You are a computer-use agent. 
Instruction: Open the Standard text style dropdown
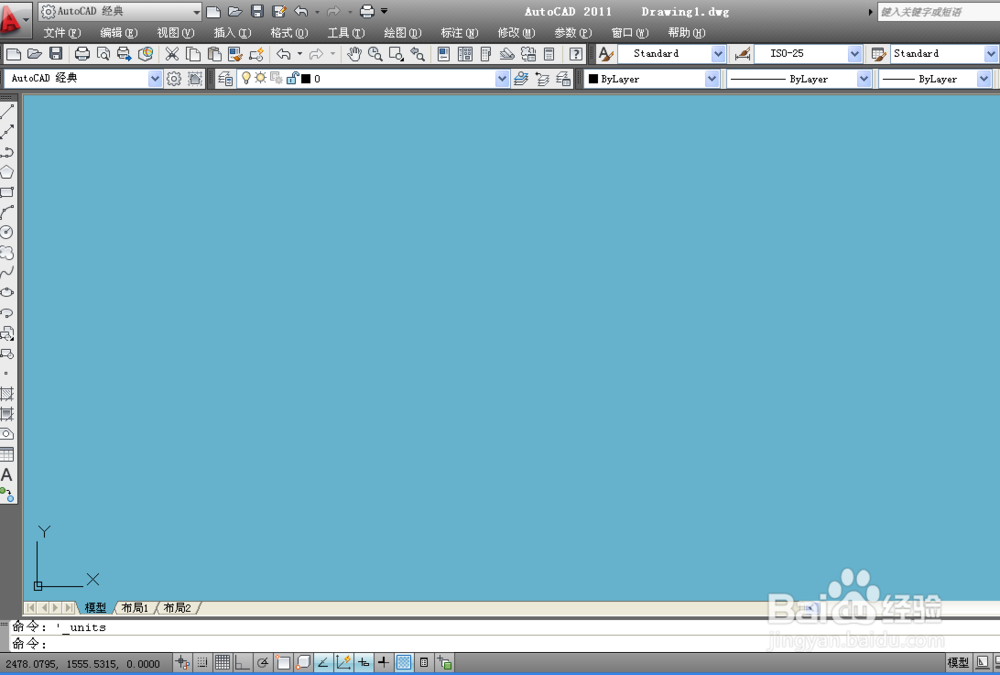pyautogui.click(x=718, y=54)
